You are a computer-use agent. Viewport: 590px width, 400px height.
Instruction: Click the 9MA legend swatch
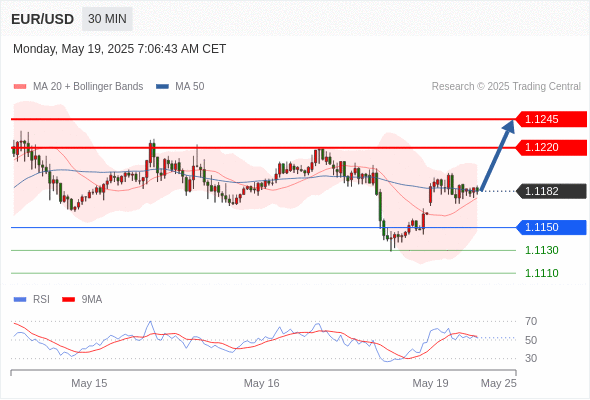pos(68,300)
